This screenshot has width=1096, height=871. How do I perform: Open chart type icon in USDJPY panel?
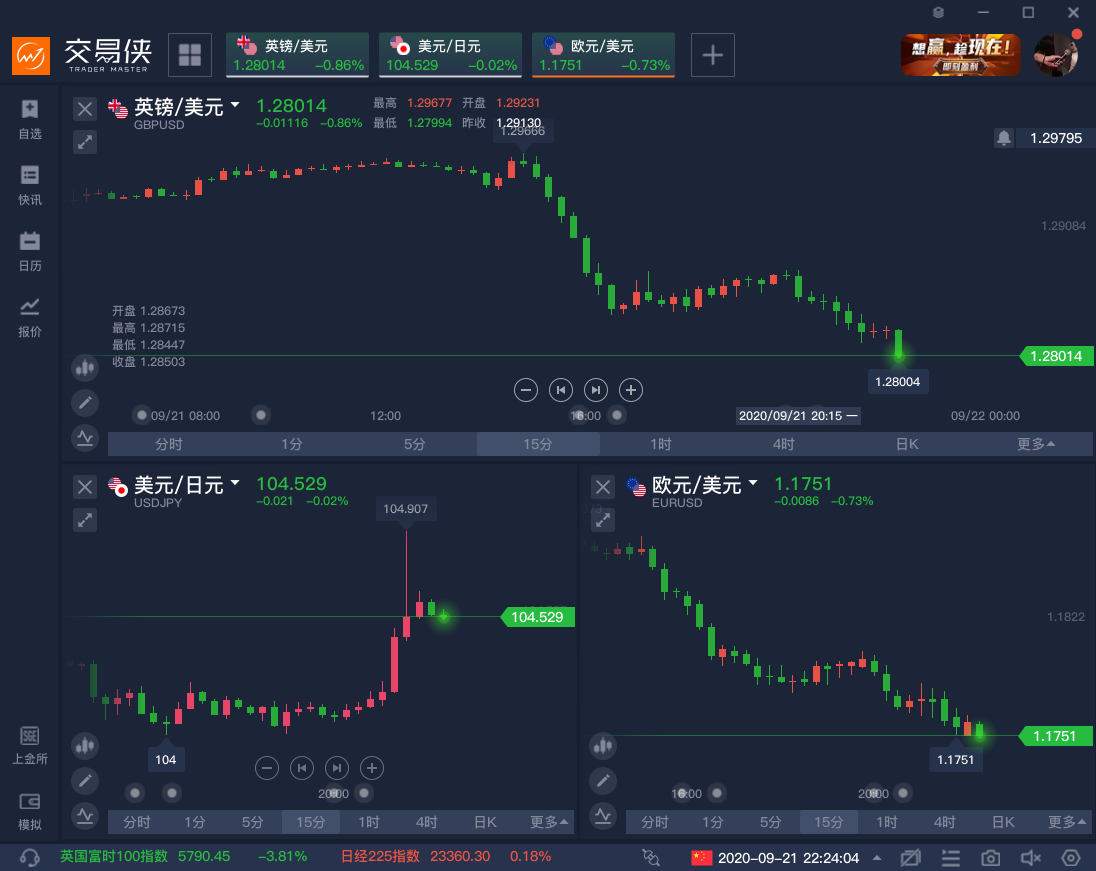(85, 745)
